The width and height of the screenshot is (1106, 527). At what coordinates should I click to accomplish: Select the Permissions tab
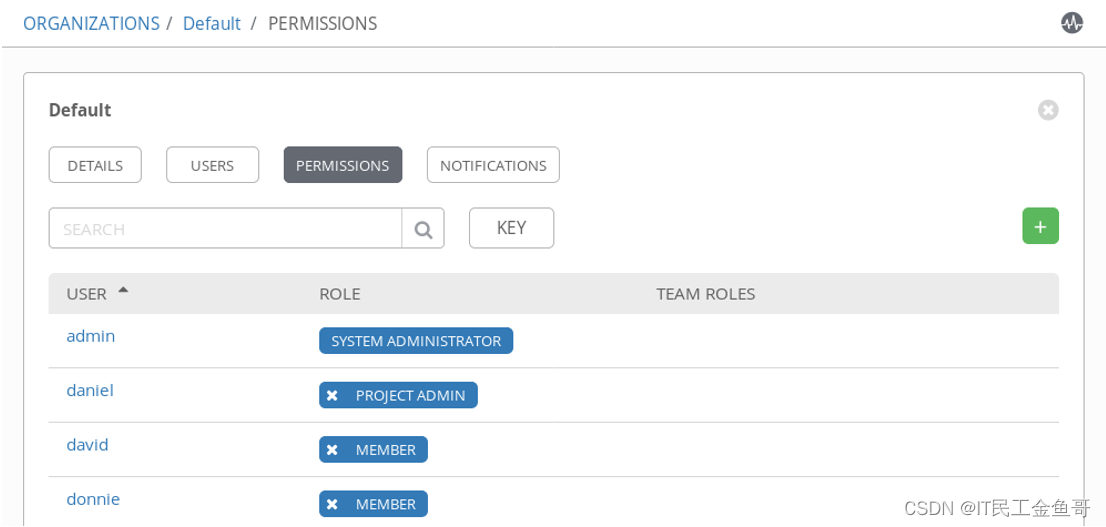[x=342, y=166]
